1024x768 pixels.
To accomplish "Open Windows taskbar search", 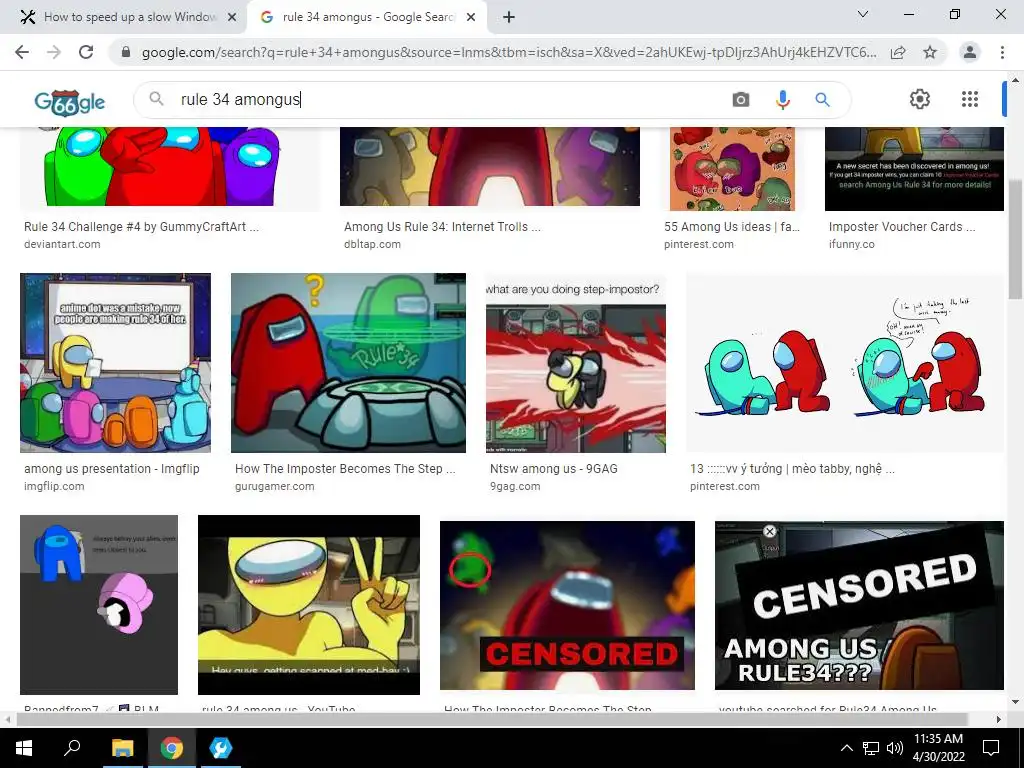I will [72, 748].
